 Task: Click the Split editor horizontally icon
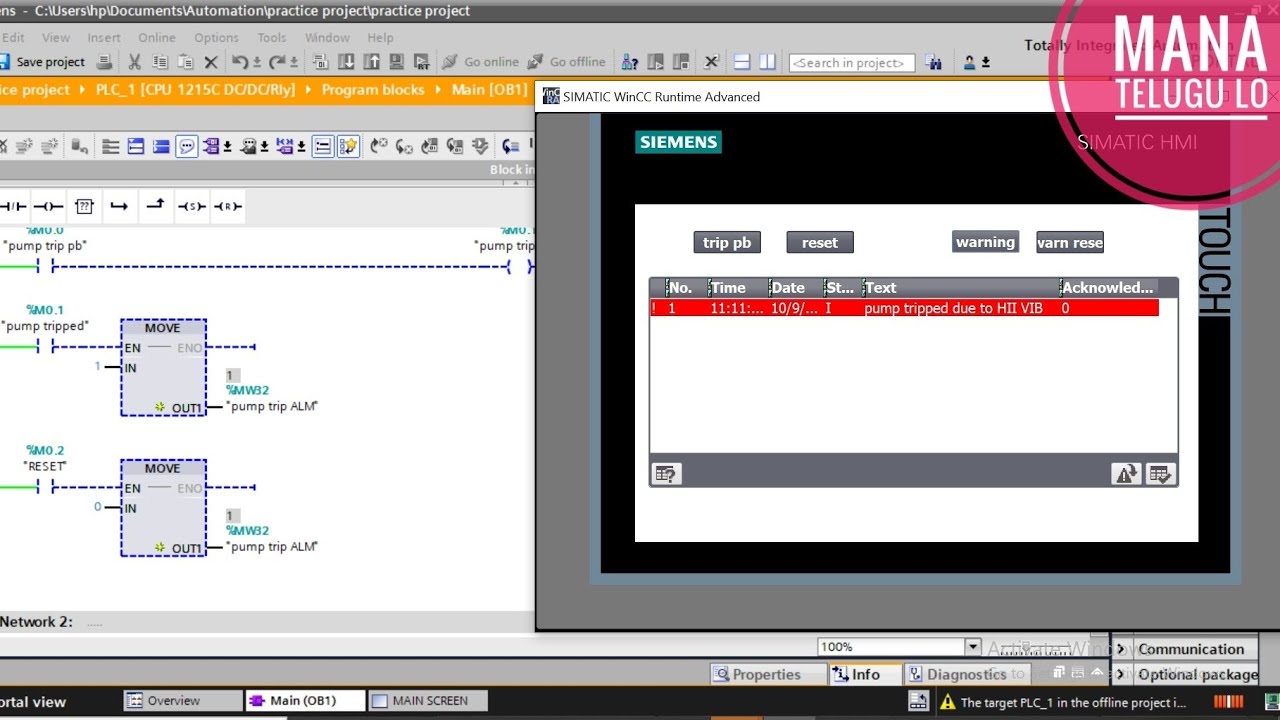(x=742, y=62)
